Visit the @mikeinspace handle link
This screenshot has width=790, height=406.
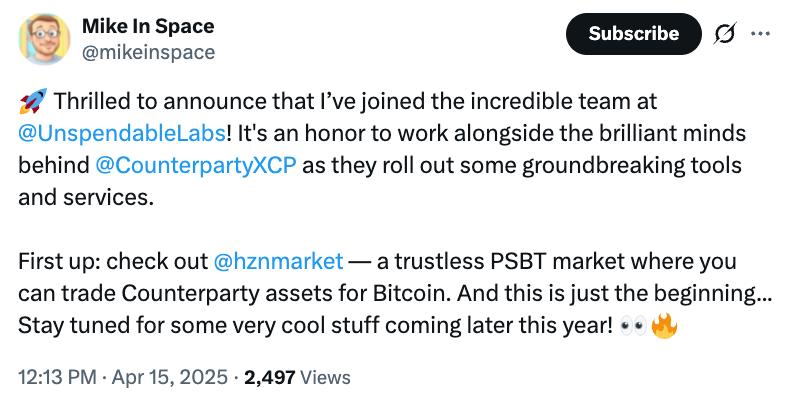[148, 52]
